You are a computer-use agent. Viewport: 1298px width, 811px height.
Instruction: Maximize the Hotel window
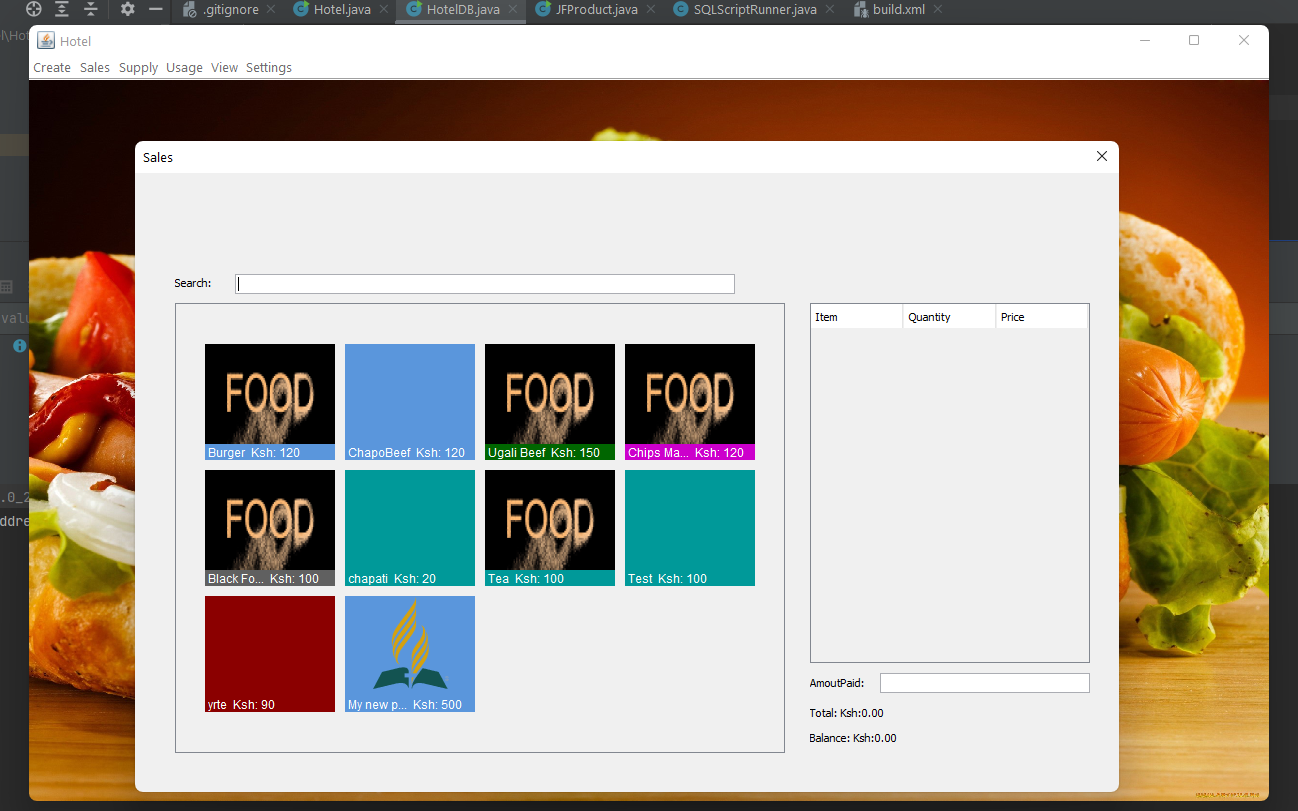[1194, 40]
